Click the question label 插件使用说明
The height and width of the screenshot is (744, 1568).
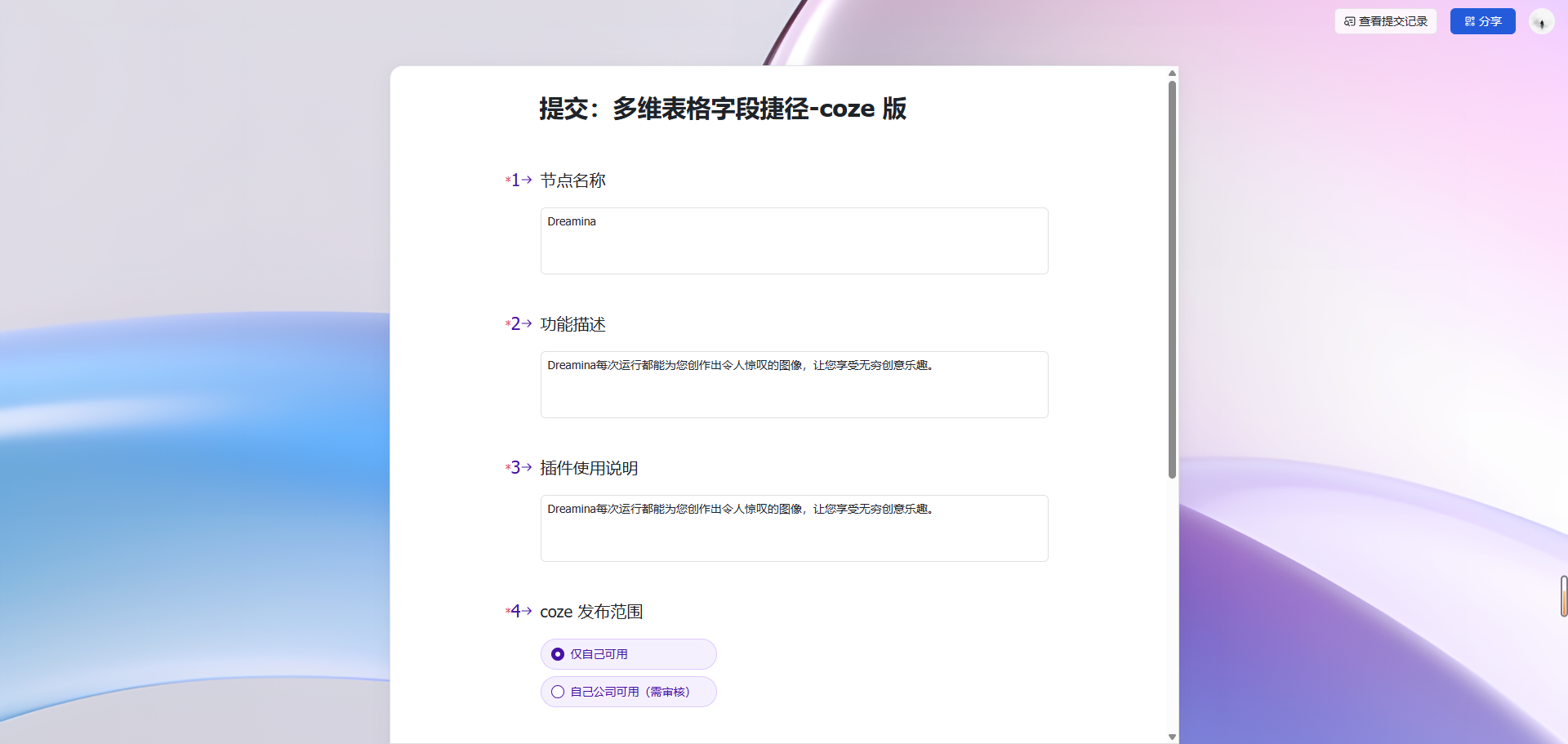coord(589,468)
